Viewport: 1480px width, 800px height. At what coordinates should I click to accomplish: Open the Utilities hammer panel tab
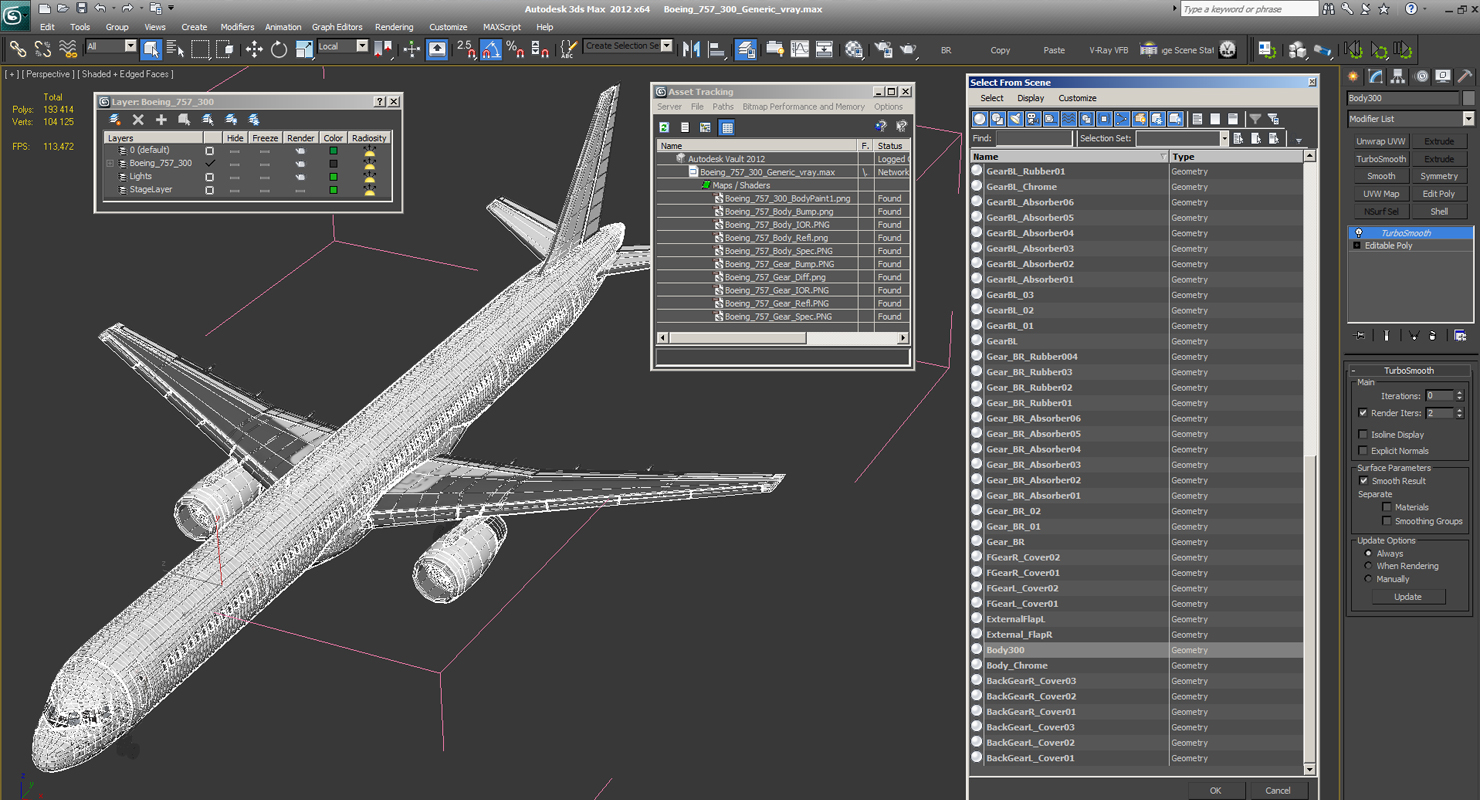coord(1464,76)
